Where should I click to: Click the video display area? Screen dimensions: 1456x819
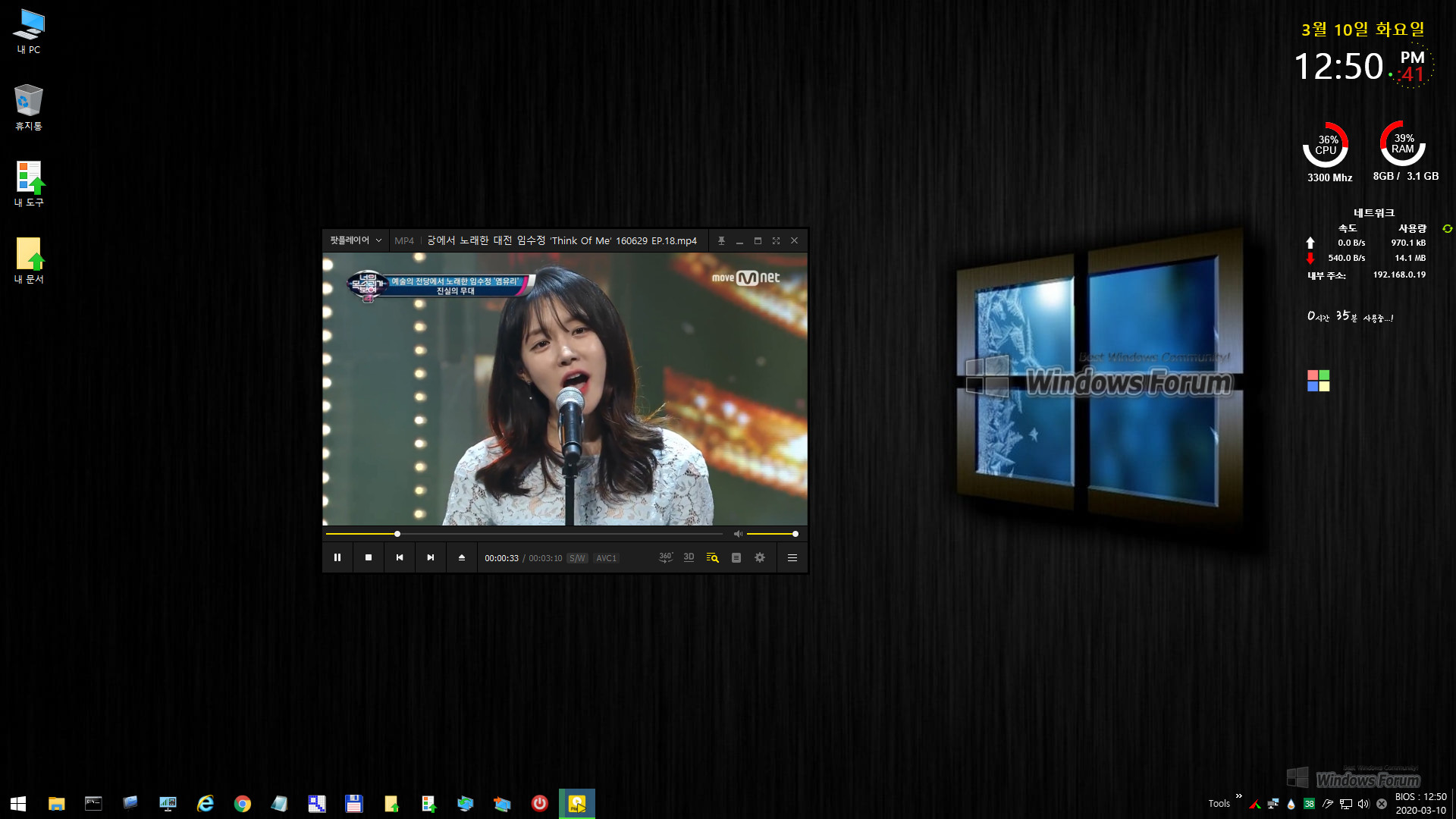565,389
